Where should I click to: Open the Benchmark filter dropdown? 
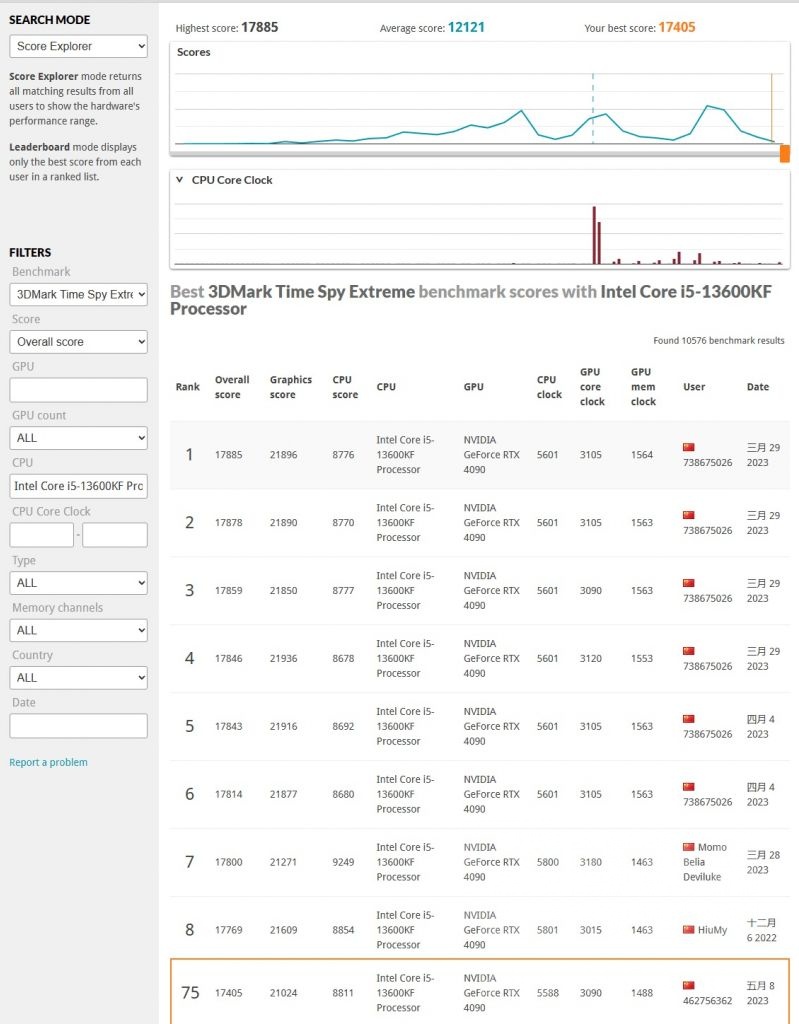point(78,294)
